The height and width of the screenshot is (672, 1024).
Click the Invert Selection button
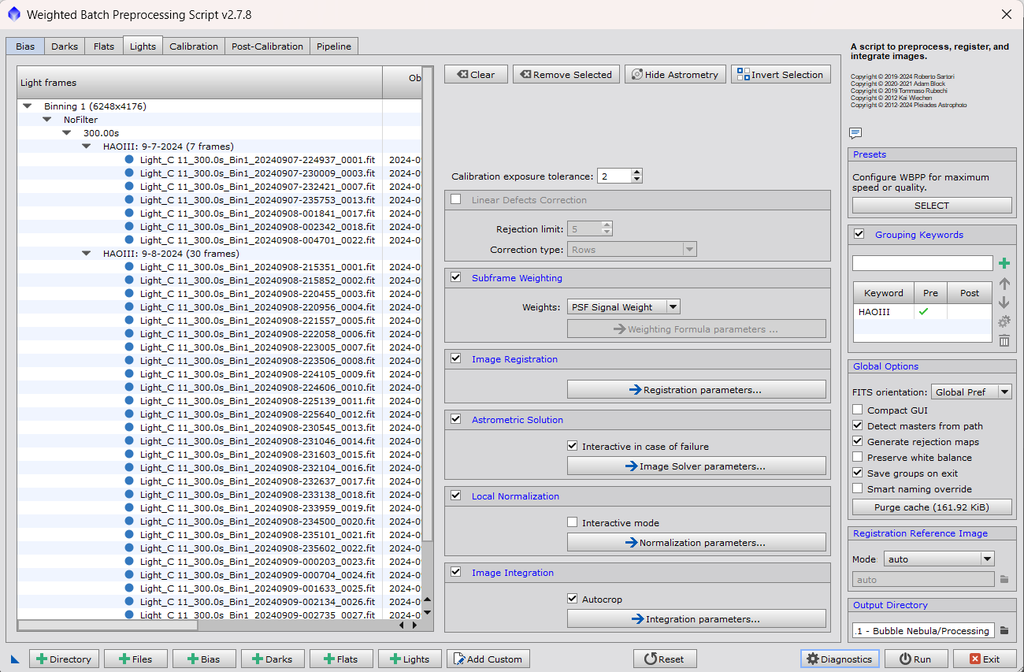pyautogui.click(x=780, y=74)
